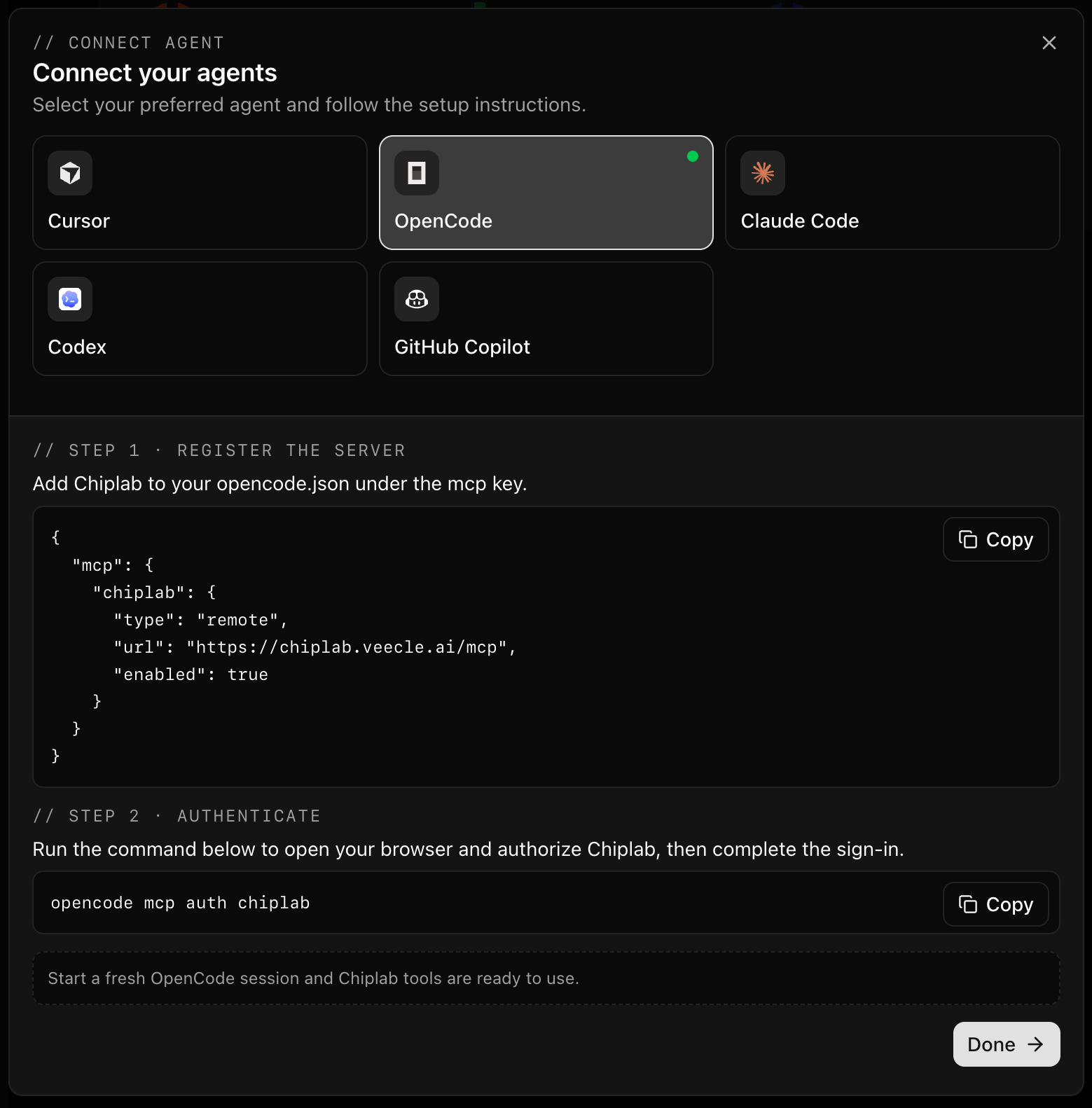Click the "chiplab": { line in code
The height and width of the screenshot is (1108, 1092).
155,593
